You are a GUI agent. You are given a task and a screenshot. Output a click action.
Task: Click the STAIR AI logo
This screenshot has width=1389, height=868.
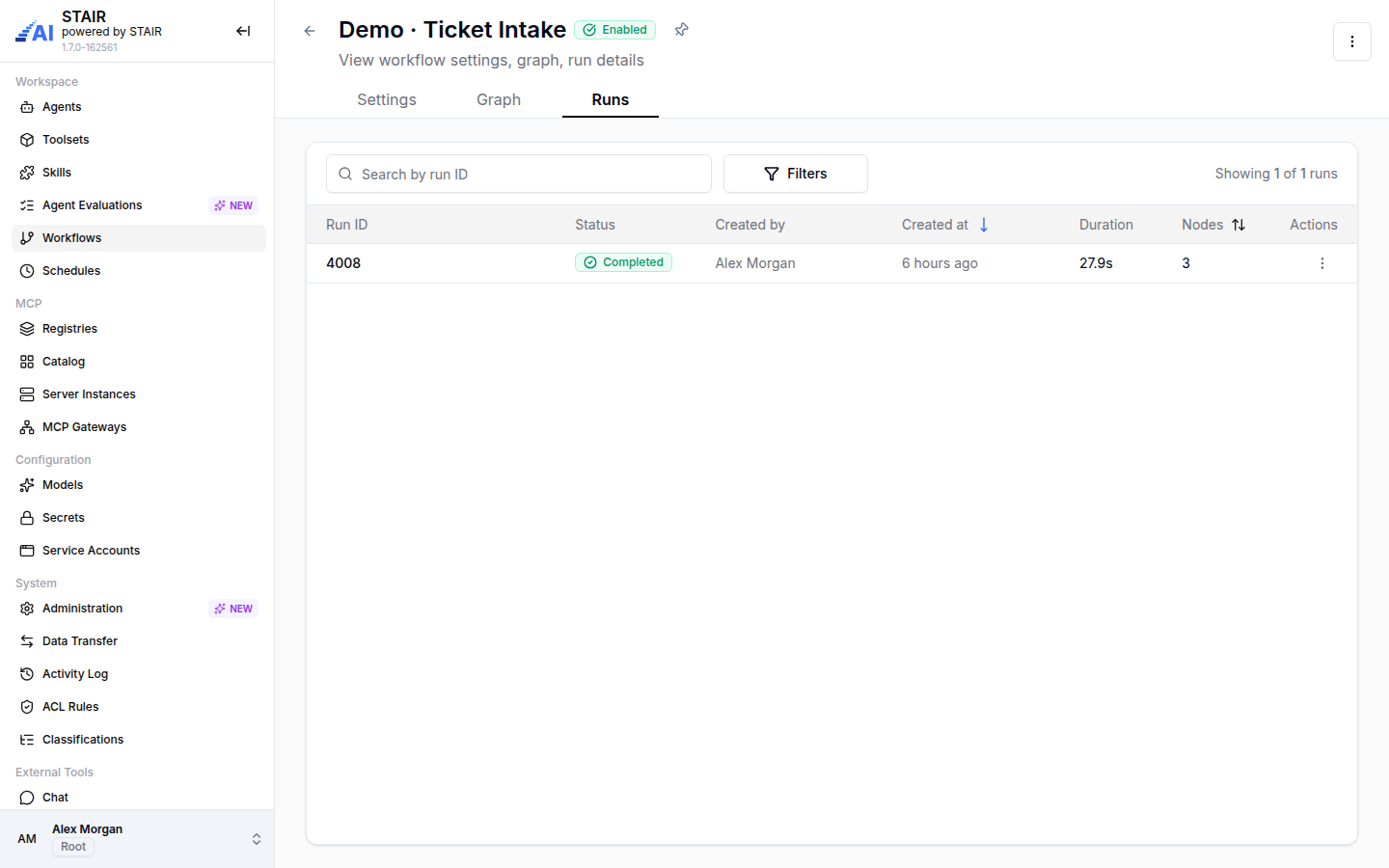35,31
